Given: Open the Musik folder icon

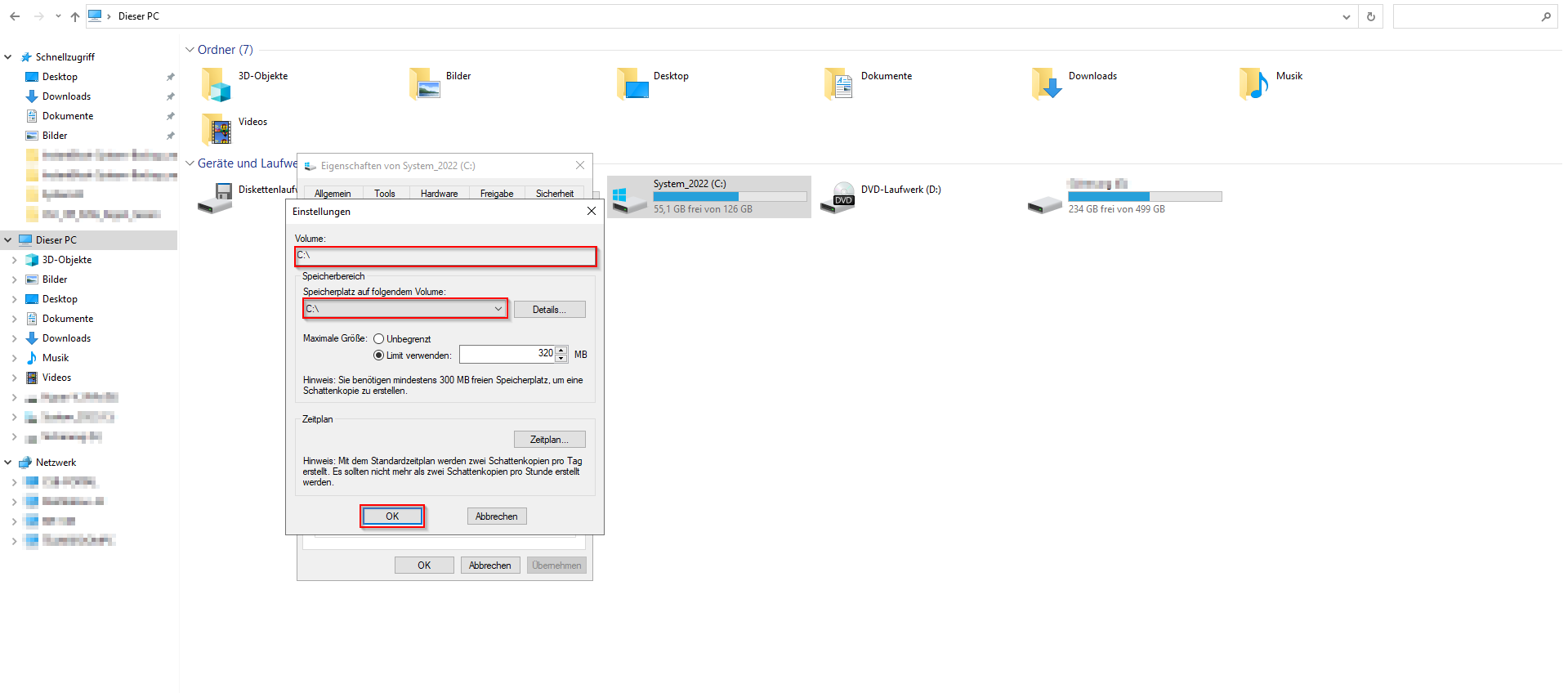Looking at the screenshot, I should pyautogui.click(x=1254, y=84).
